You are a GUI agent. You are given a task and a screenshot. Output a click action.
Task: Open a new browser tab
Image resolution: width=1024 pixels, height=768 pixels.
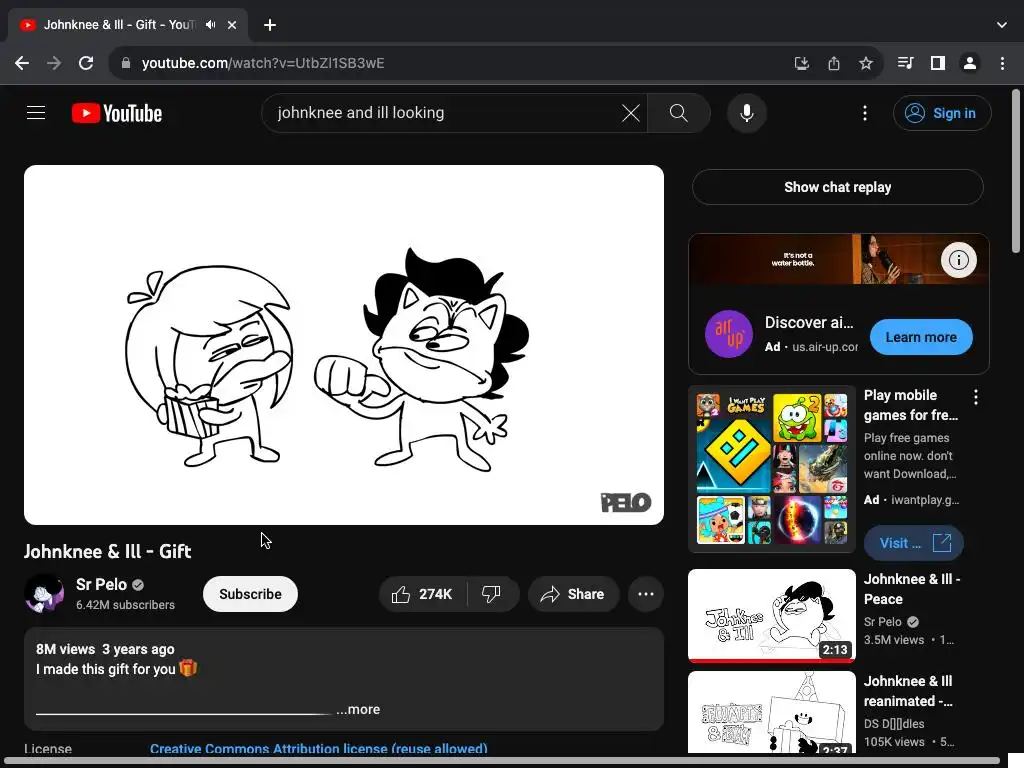coord(270,25)
